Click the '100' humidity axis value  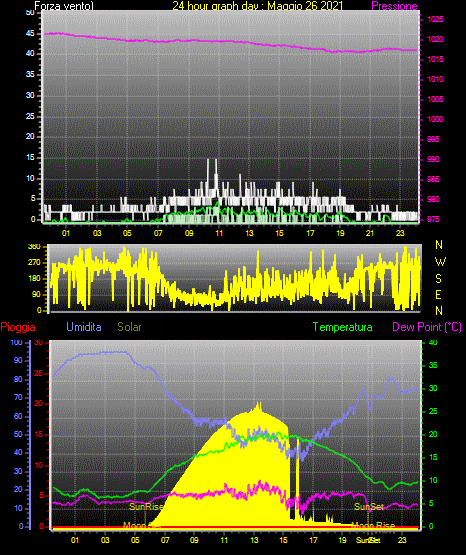[x=16, y=343]
